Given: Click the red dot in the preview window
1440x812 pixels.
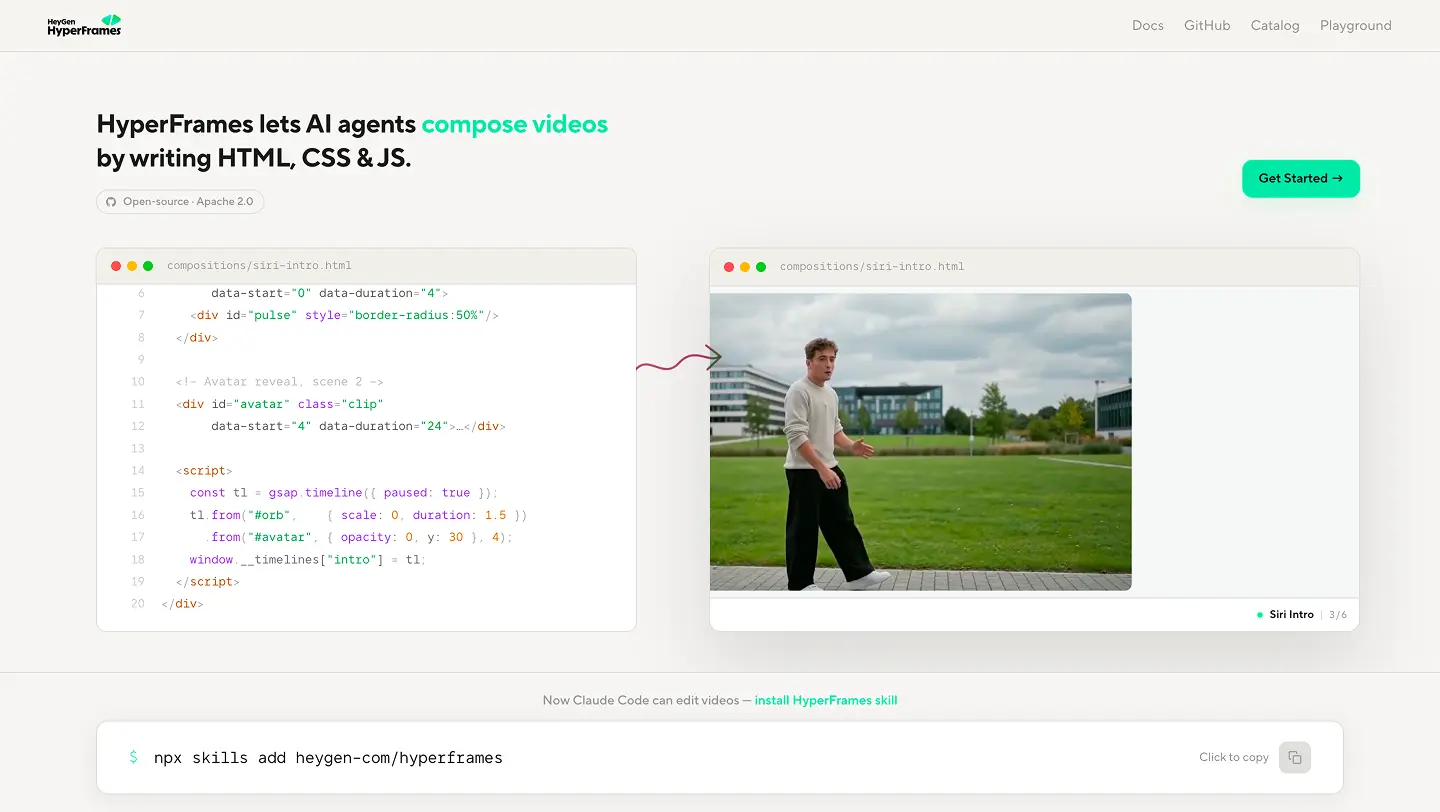Looking at the screenshot, I should click(729, 267).
